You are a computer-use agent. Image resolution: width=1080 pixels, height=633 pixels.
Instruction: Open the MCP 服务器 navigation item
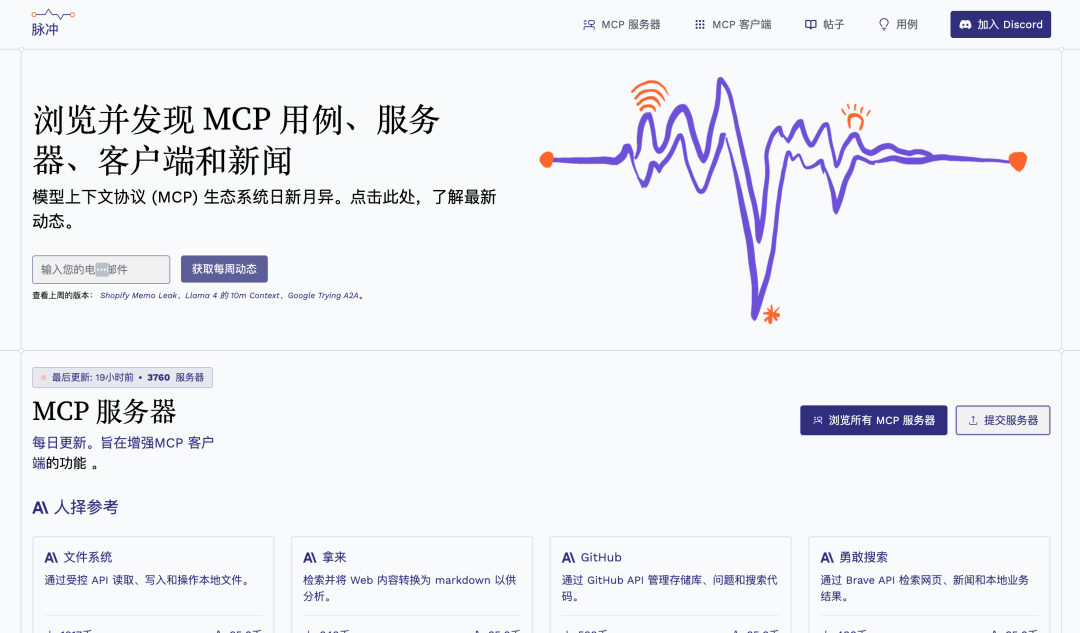[x=630, y=24]
